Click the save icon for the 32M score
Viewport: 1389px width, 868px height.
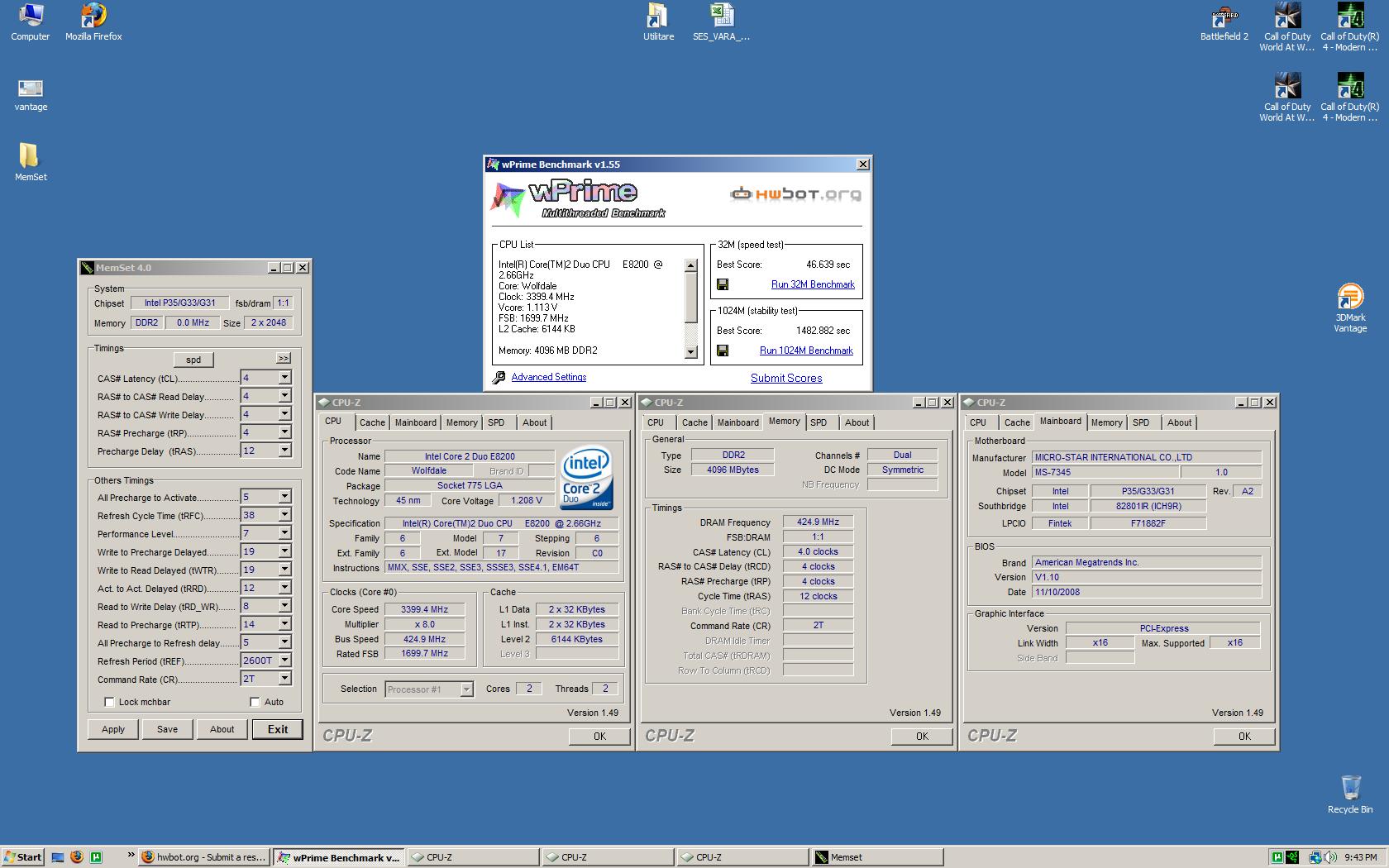tap(723, 284)
